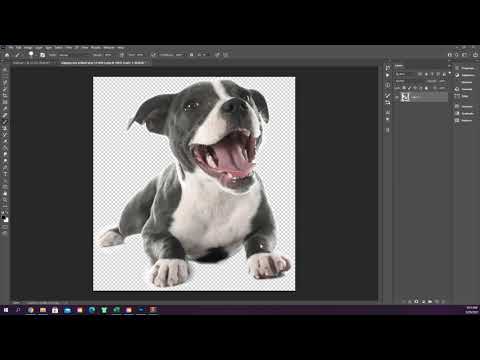Click the brush Flow value field

tap(140, 55)
